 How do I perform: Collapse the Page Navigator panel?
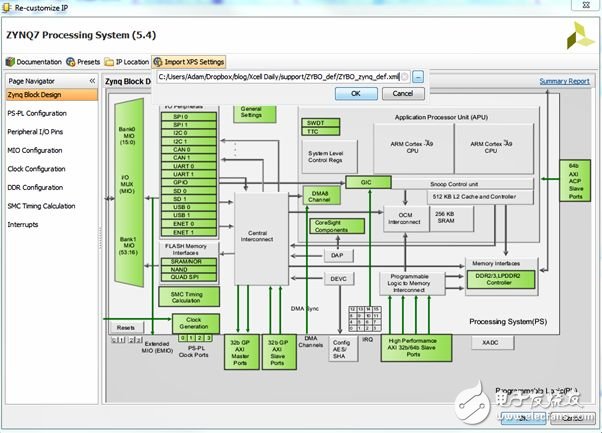pyautogui.click(x=93, y=80)
